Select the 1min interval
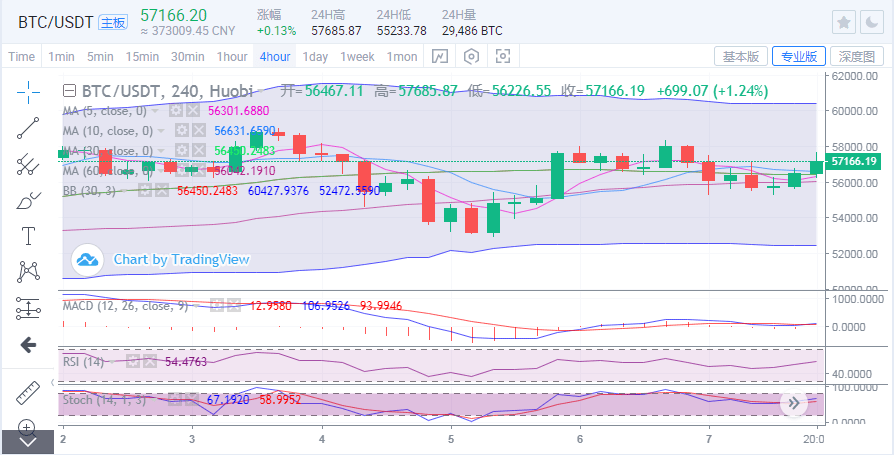The image size is (894, 455). tap(61, 56)
